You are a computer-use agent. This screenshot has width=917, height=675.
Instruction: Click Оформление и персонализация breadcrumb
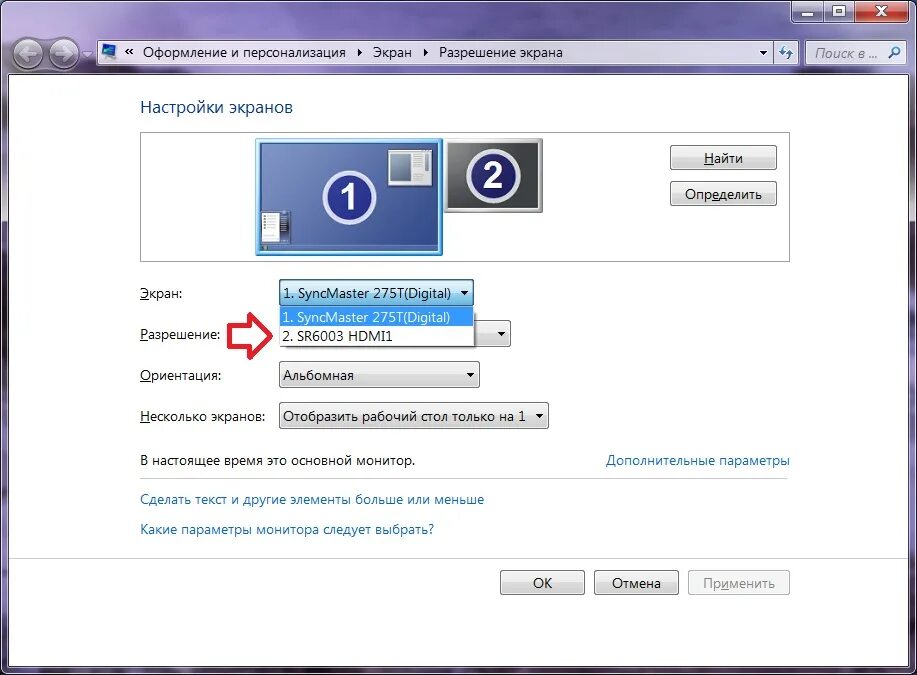coord(244,53)
